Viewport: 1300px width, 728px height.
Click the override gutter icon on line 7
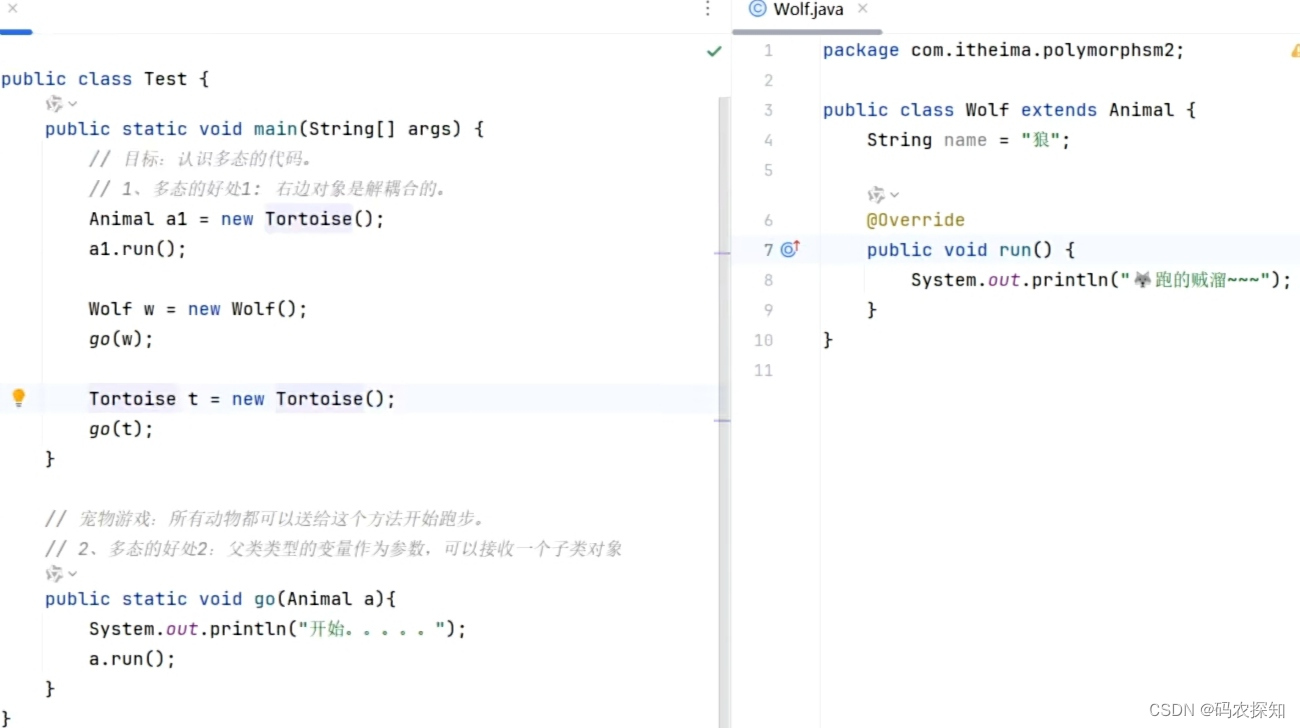[x=790, y=250]
